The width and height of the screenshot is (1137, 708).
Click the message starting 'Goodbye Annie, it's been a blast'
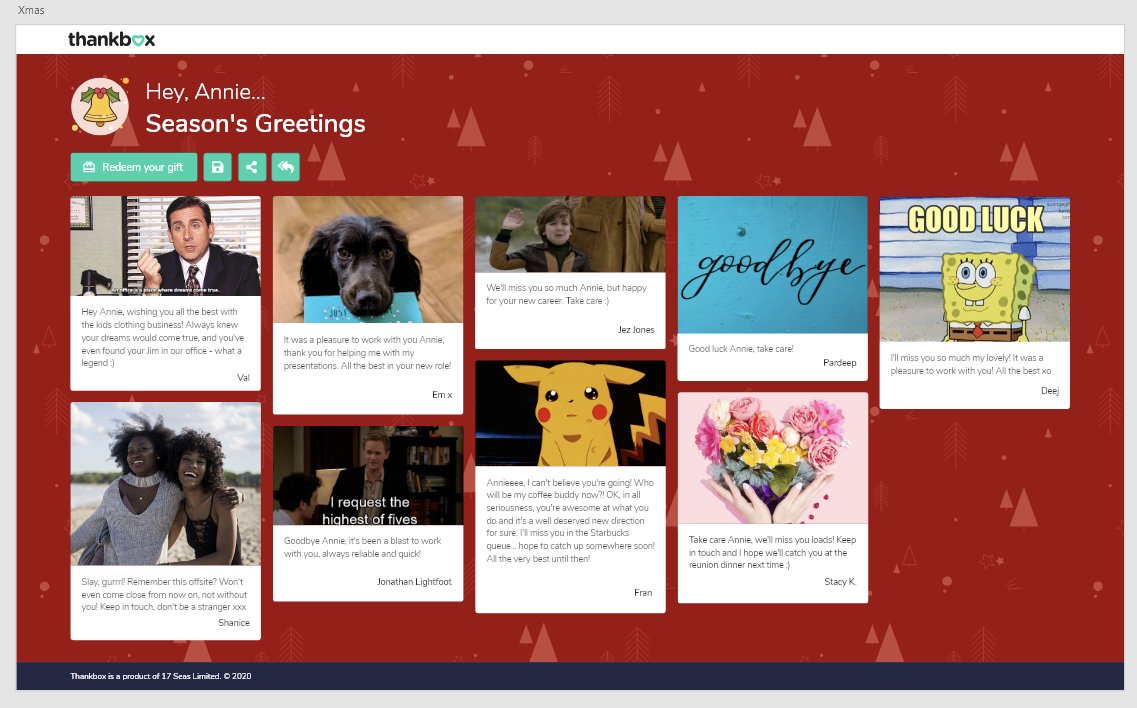[362, 547]
